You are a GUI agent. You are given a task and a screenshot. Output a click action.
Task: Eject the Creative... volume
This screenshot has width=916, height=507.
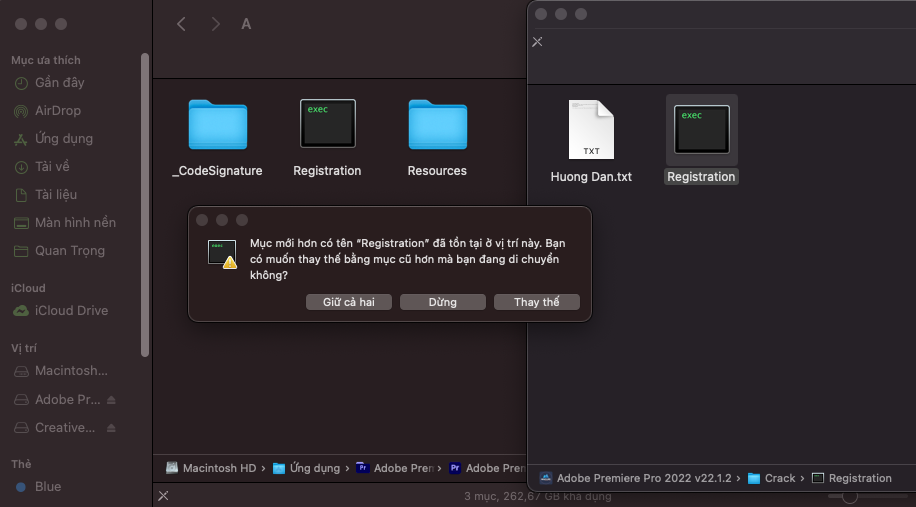coord(111,428)
